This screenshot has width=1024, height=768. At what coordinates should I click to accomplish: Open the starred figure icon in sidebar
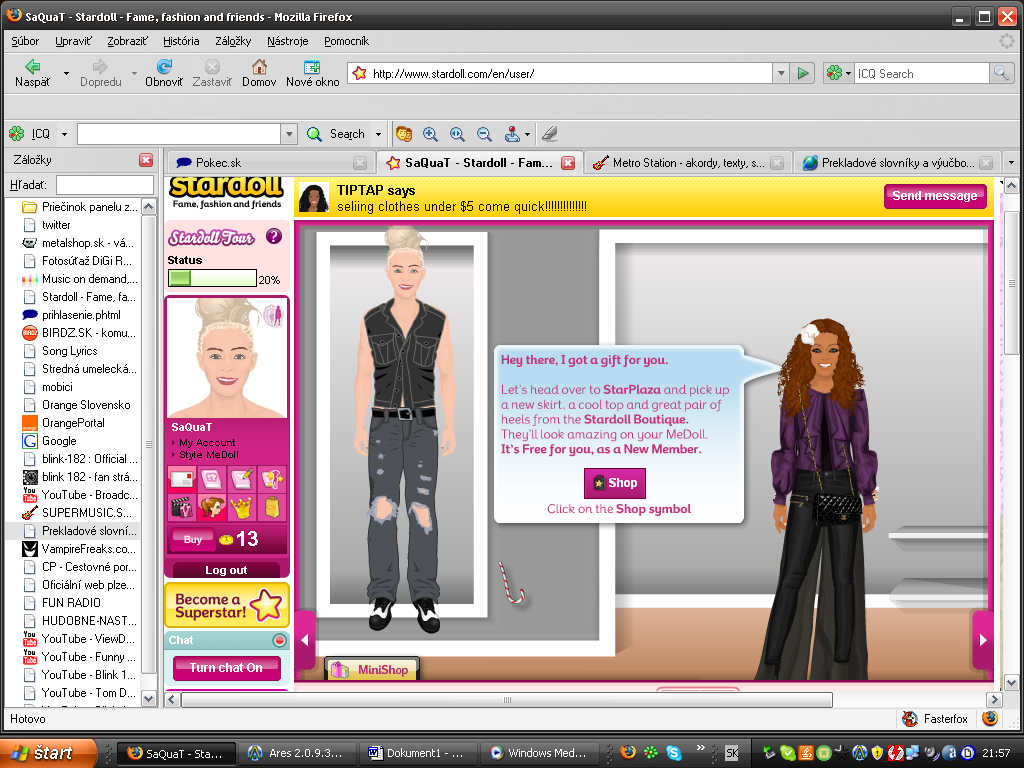click(272, 479)
